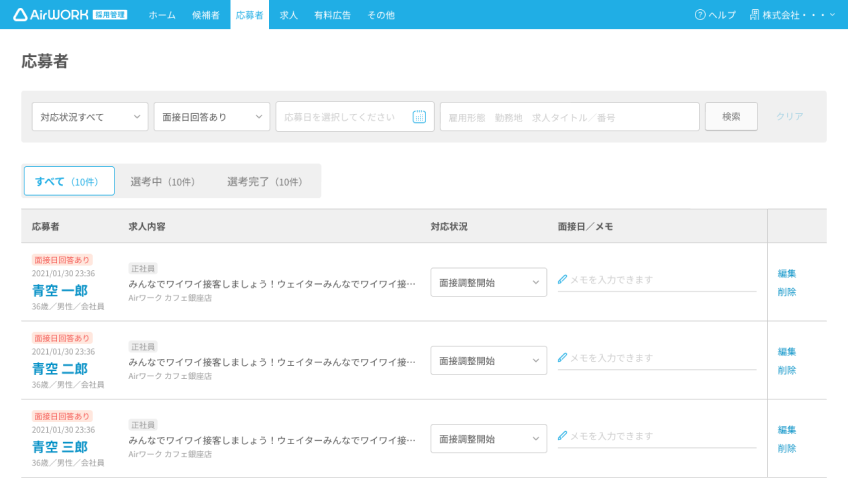Click job title text in 青空 三郎 row
The image size is (848, 497).
pos(272,440)
